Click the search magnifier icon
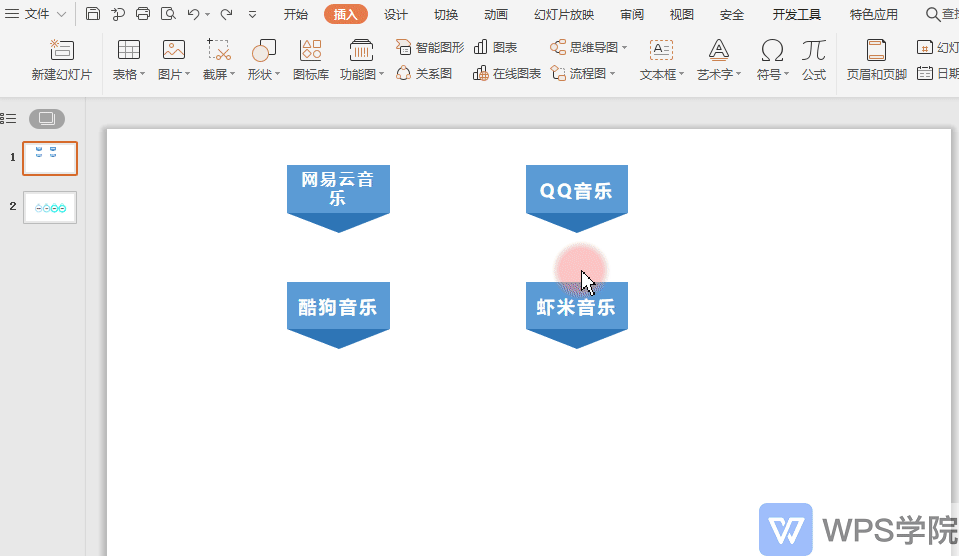 pos(933,14)
